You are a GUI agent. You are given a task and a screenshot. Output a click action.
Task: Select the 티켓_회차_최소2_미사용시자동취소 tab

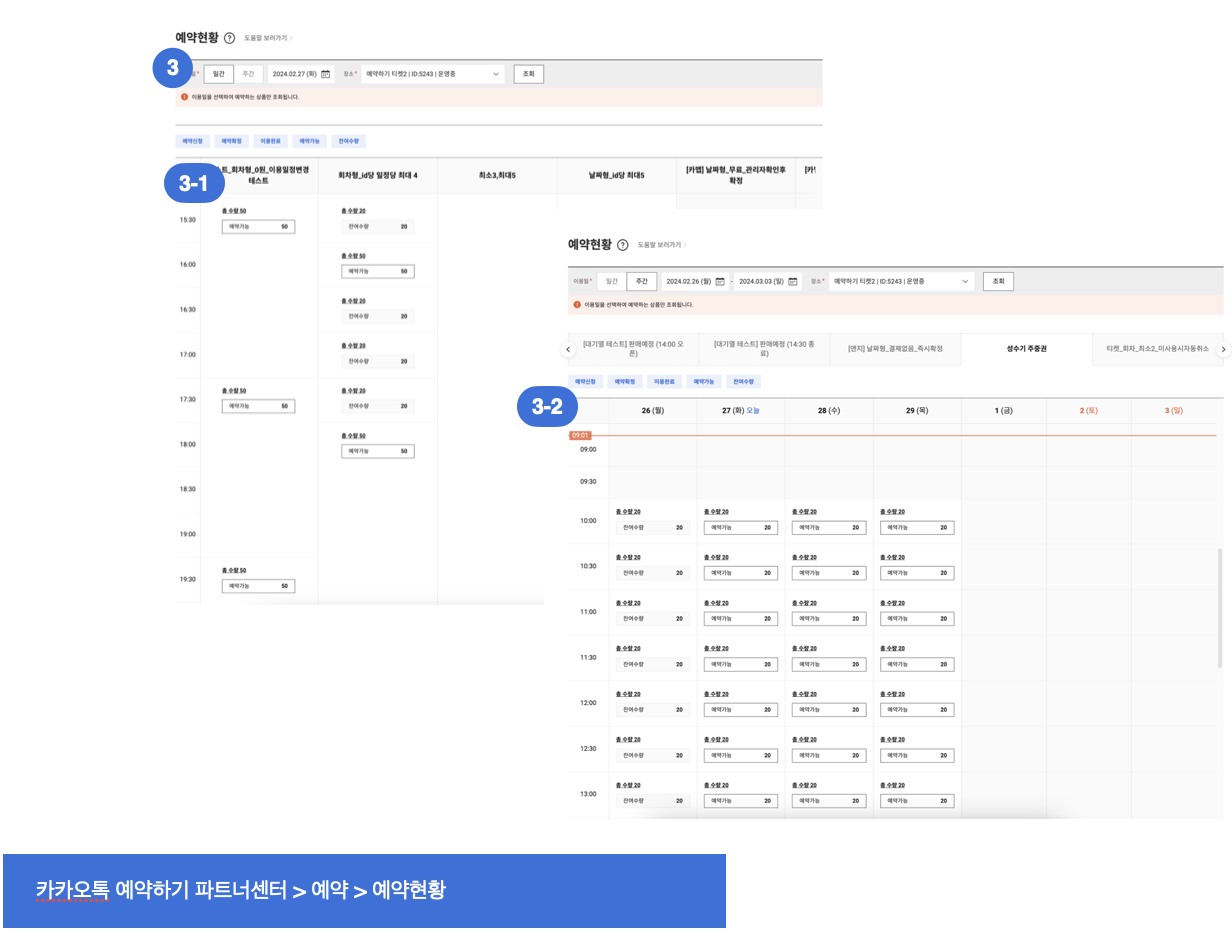[x=1156, y=349]
